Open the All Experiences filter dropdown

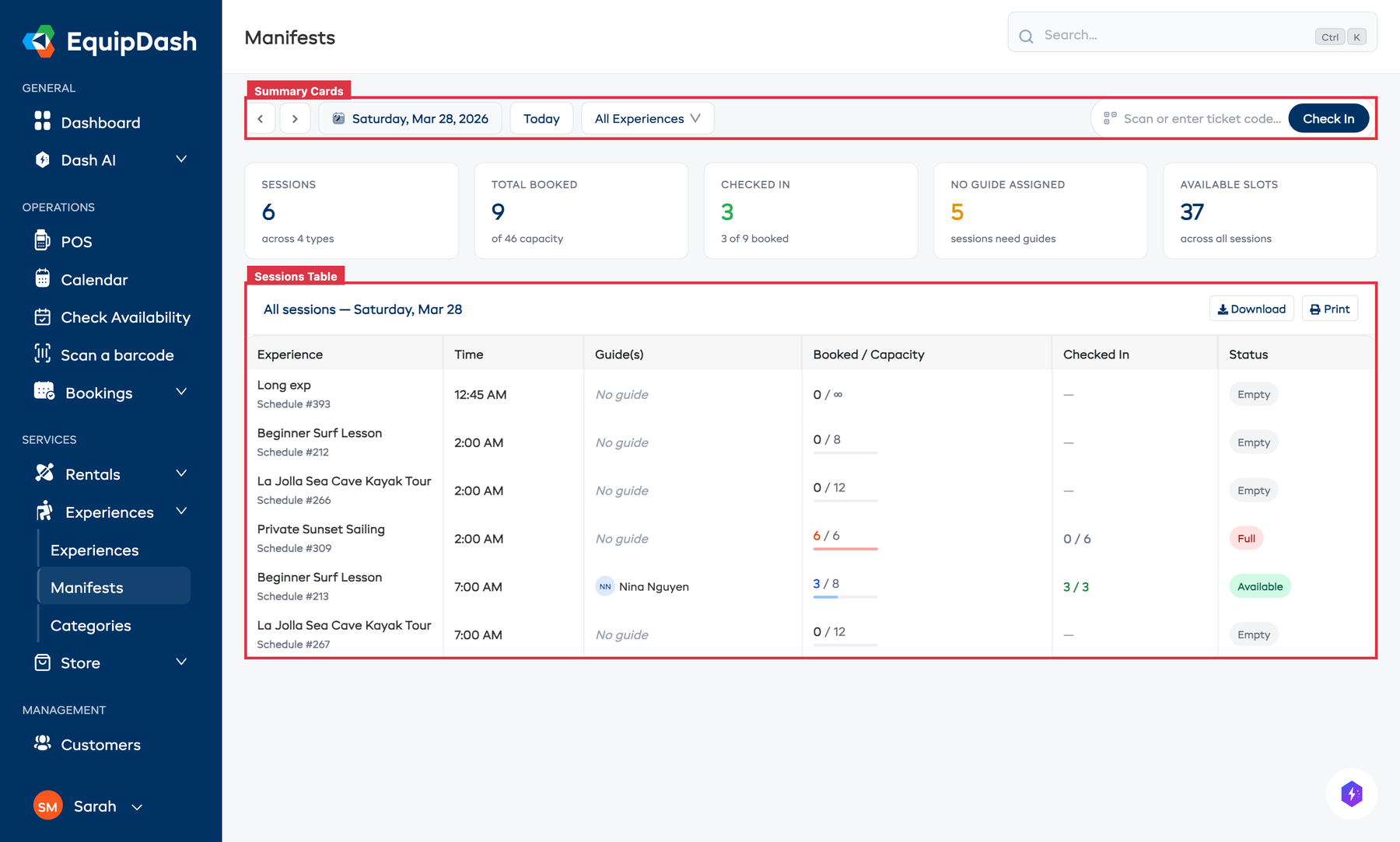(647, 118)
